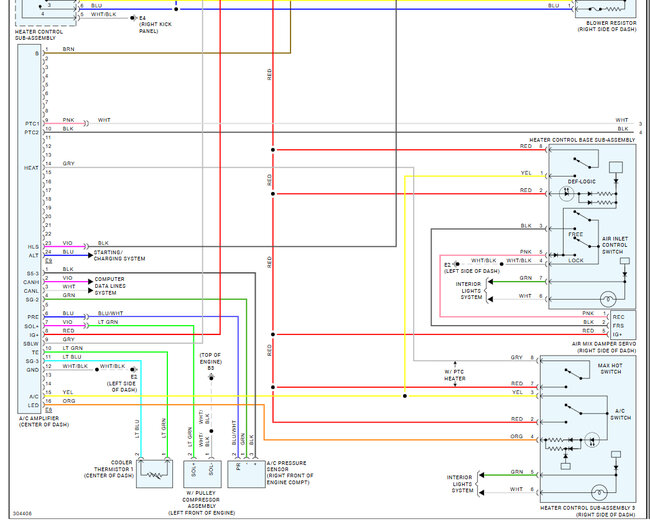Image resolution: width=650 pixels, height=524 pixels.
Task: Click the pressure sensor PR connector box
Action: pos(246,474)
